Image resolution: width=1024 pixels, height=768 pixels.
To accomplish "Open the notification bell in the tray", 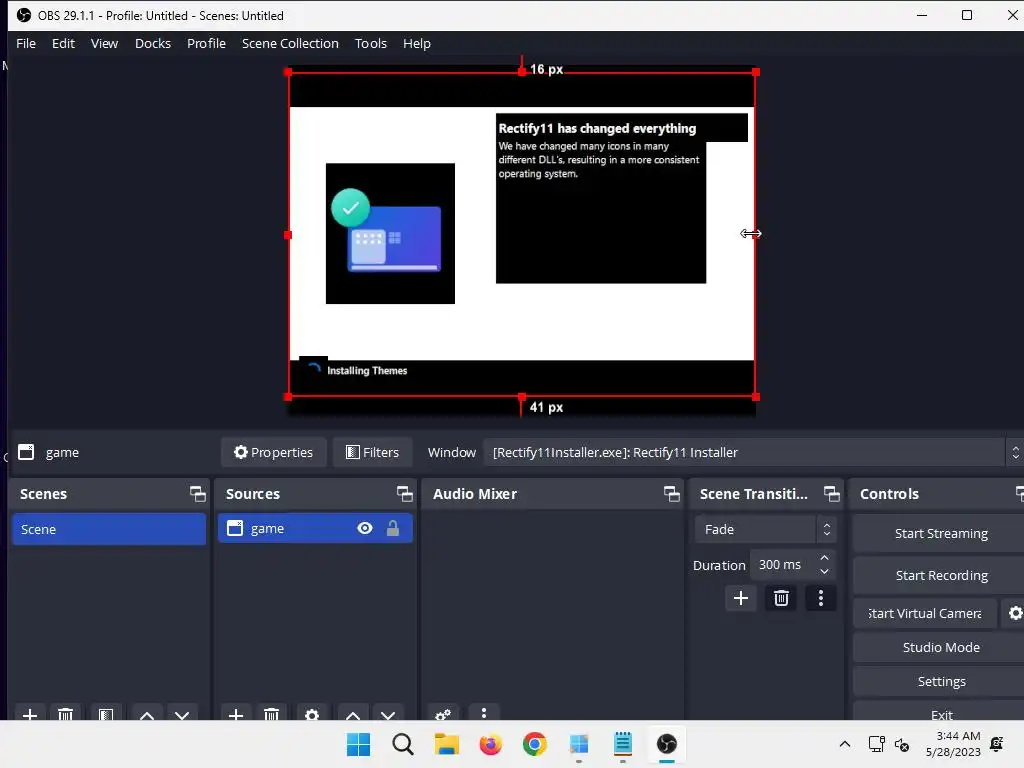I will [x=997, y=744].
